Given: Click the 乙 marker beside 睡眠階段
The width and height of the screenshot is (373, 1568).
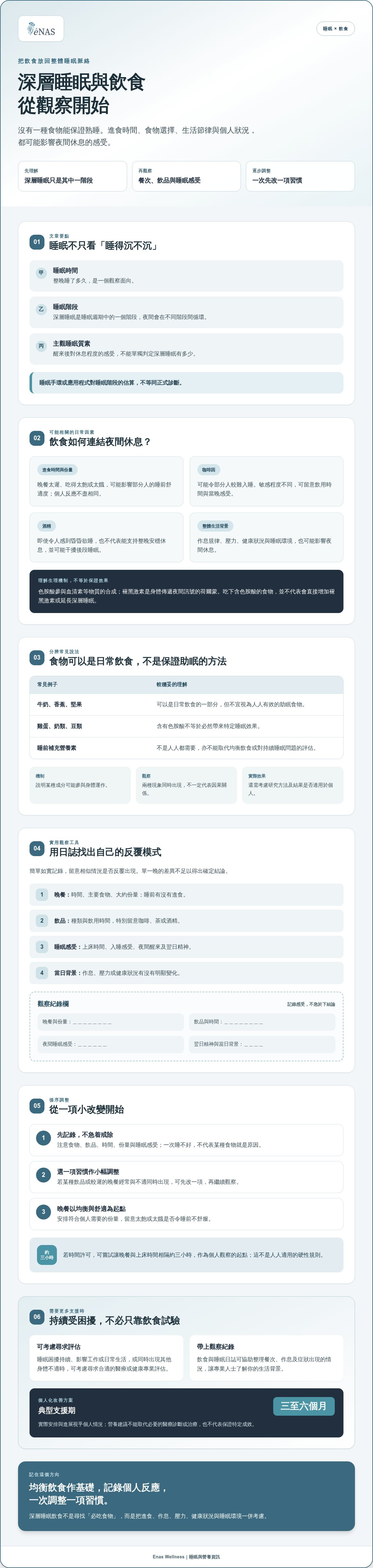Looking at the screenshot, I should click(41, 309).
